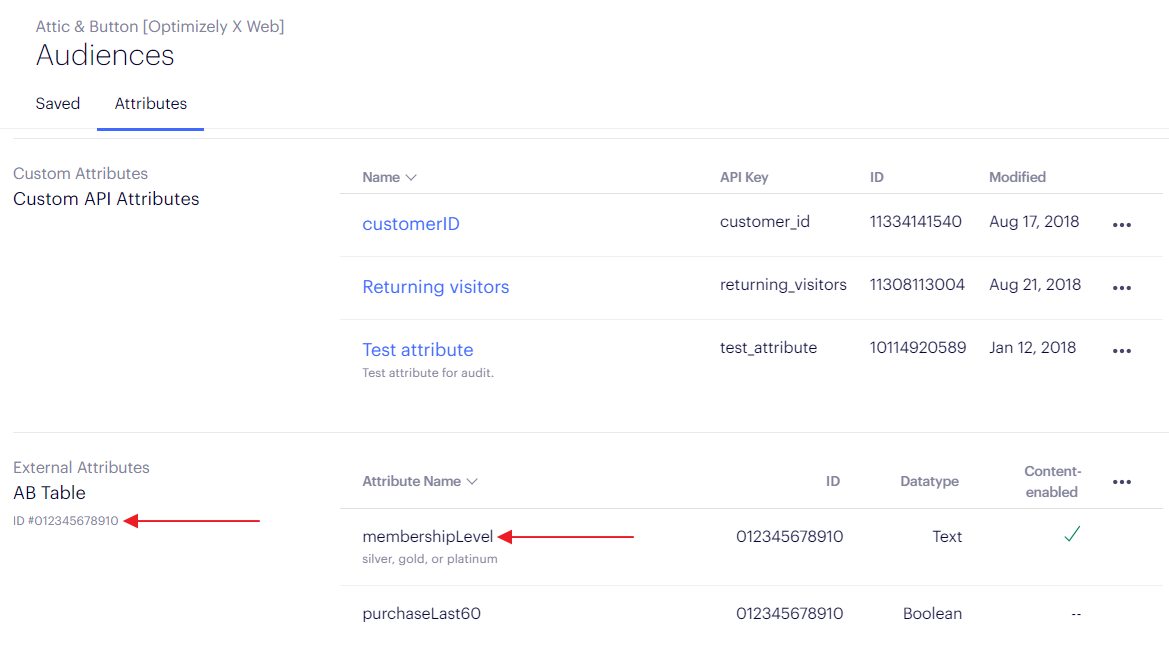Viewport: 1169px width, 660px height.
Task: Click the content-enabled checkmark for membershipLevel
Action: (x=1072, y=535)
